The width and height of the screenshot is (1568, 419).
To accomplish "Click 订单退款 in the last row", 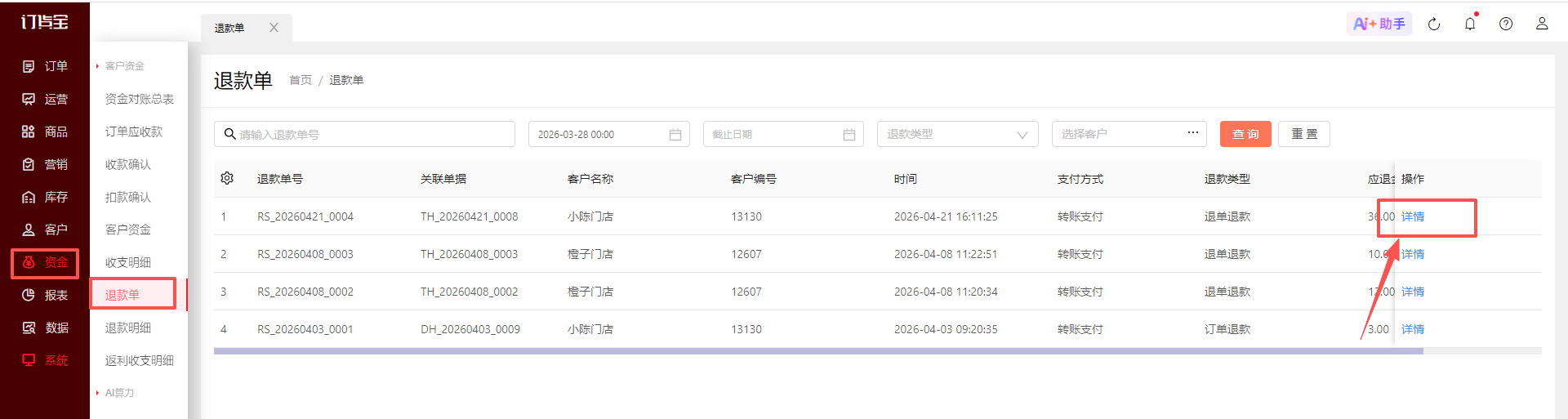I will click(x=1227, y=329).
